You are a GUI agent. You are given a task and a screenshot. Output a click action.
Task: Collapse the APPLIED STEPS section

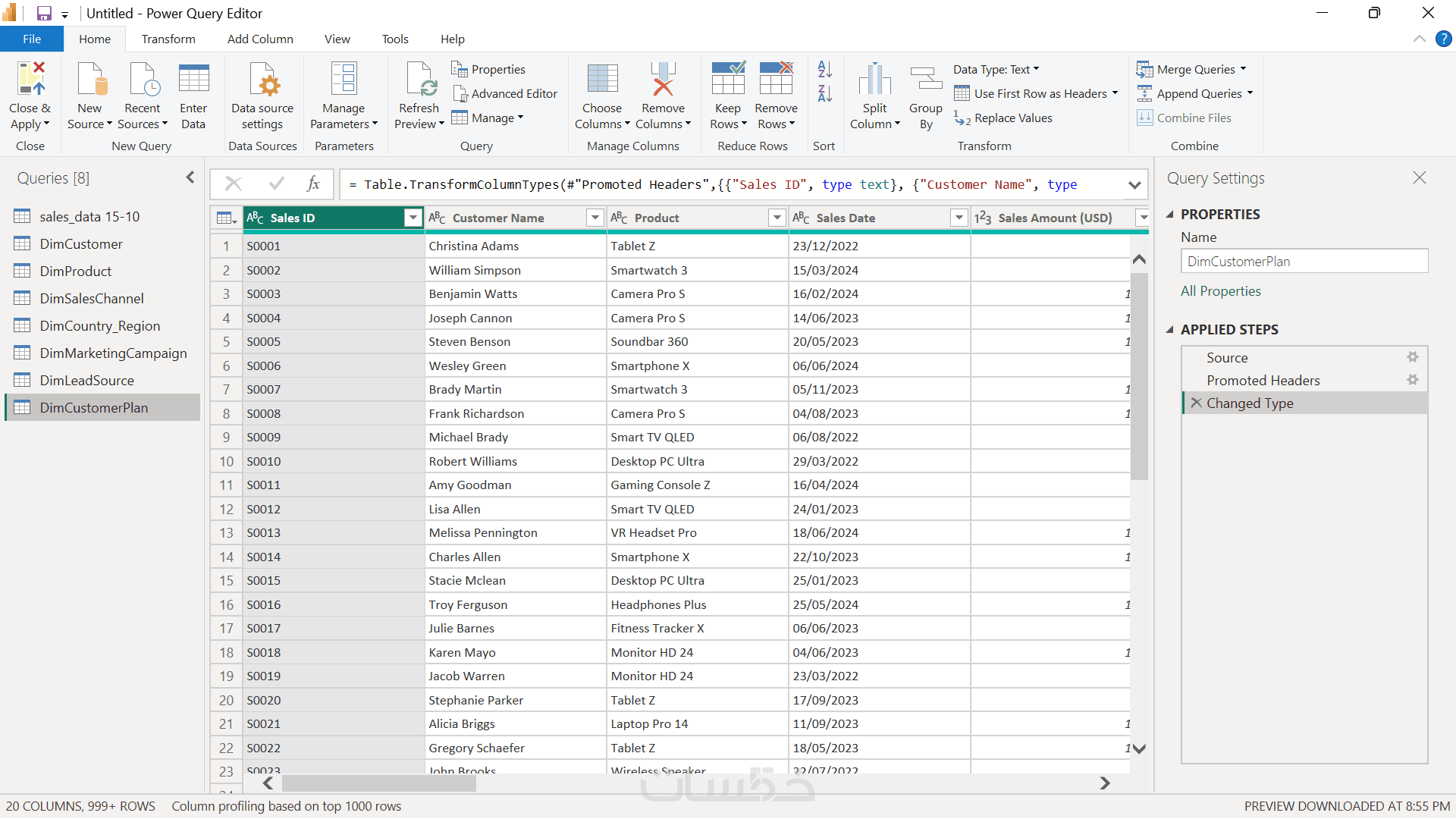(1169, 330)
